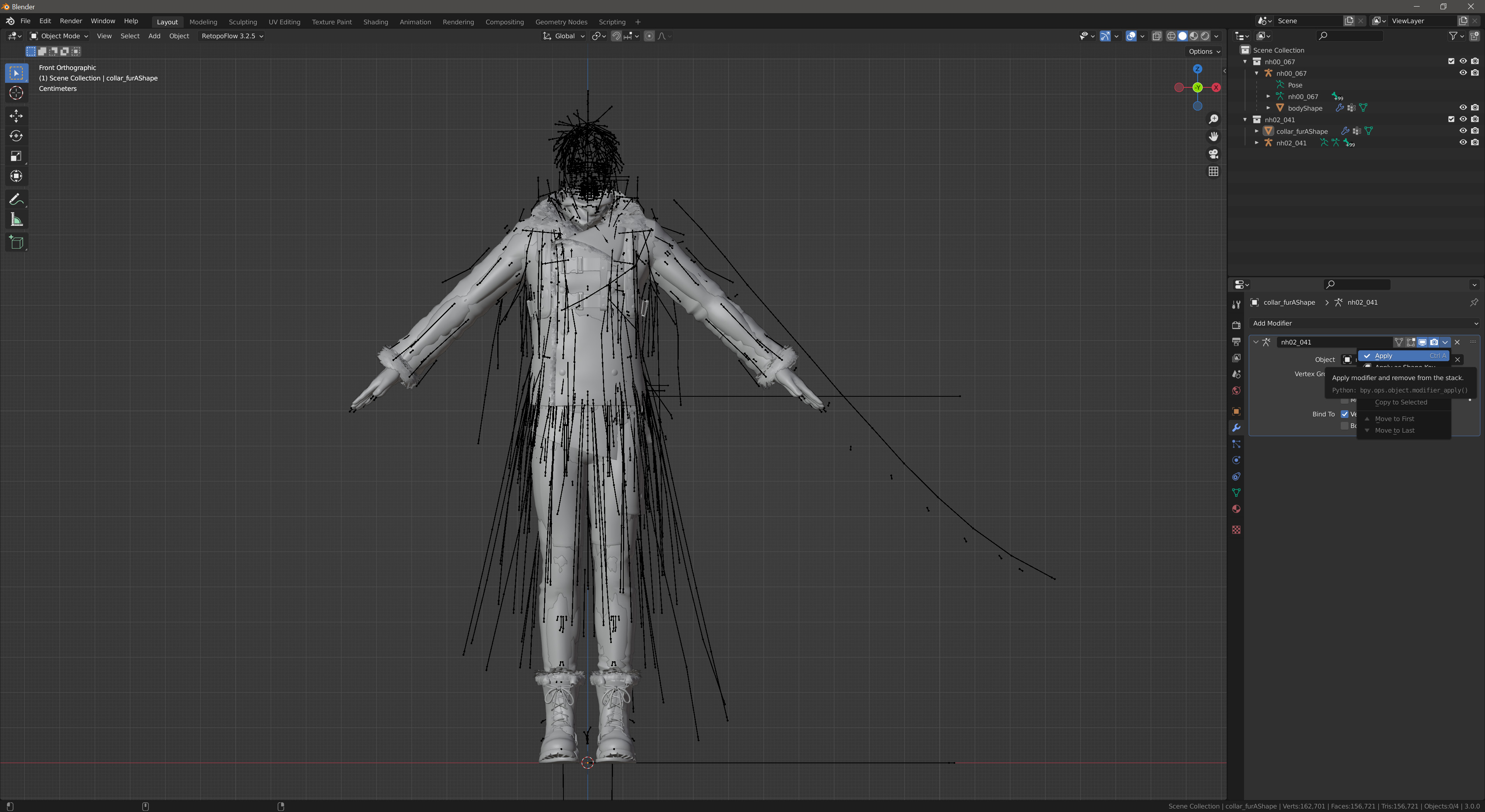Expand the collar_furAShape tree item
The width and height of the screenshot is (1485, 812).
(x=1257, y=131)
